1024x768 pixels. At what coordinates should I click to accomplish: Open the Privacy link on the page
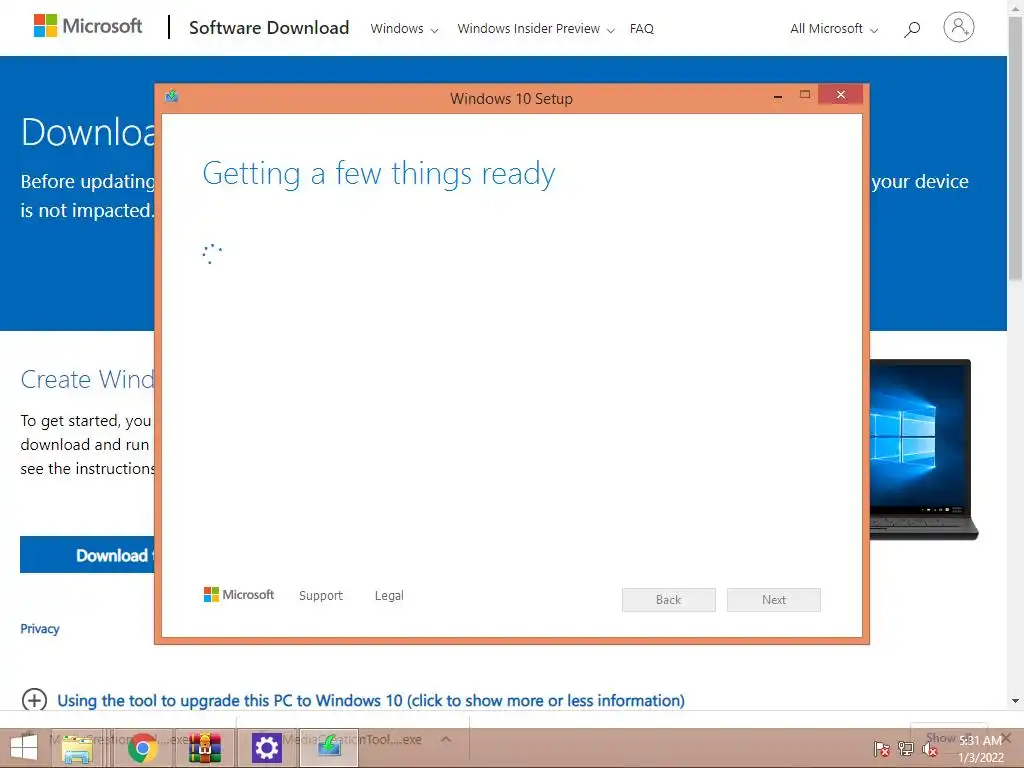click(x=40, y=629)
